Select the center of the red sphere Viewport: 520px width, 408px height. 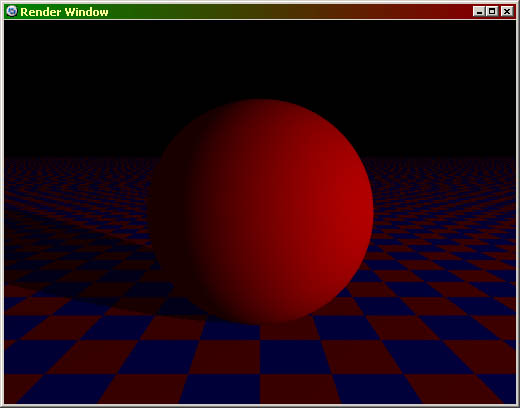(x=262, y=211)
